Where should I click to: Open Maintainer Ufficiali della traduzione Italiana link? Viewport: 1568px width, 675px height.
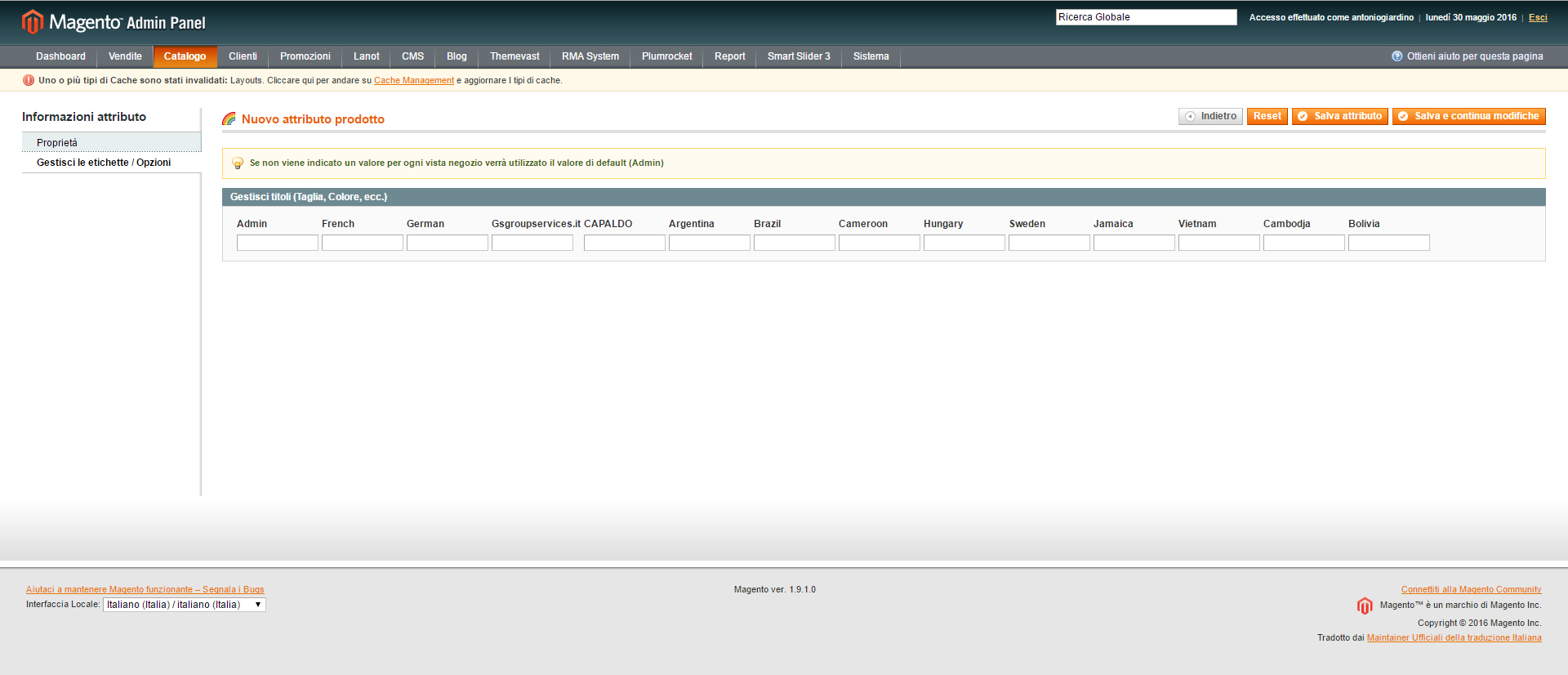tap(1454, 637)
